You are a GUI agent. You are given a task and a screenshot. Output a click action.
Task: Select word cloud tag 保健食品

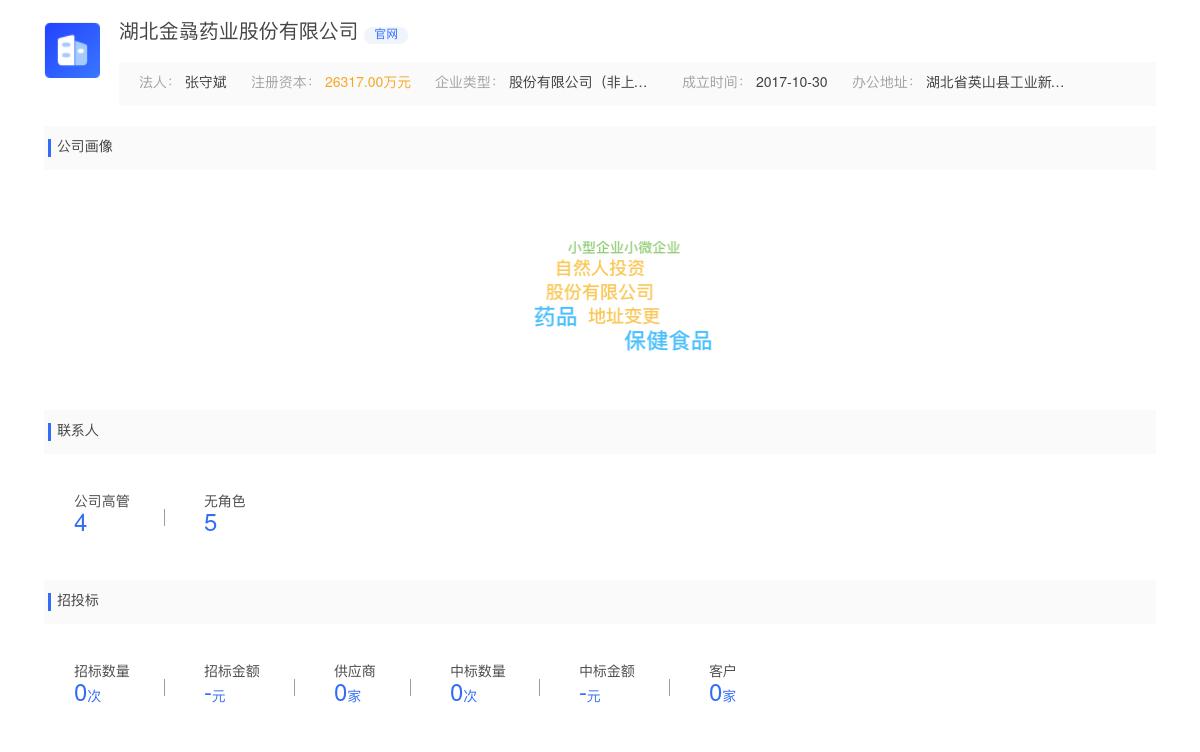668,341
